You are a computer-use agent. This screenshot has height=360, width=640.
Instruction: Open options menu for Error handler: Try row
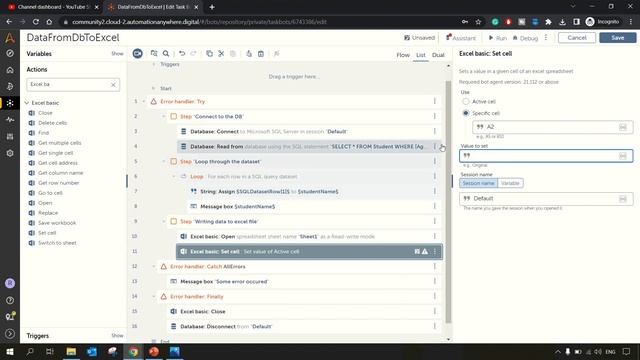coord(435,101)
